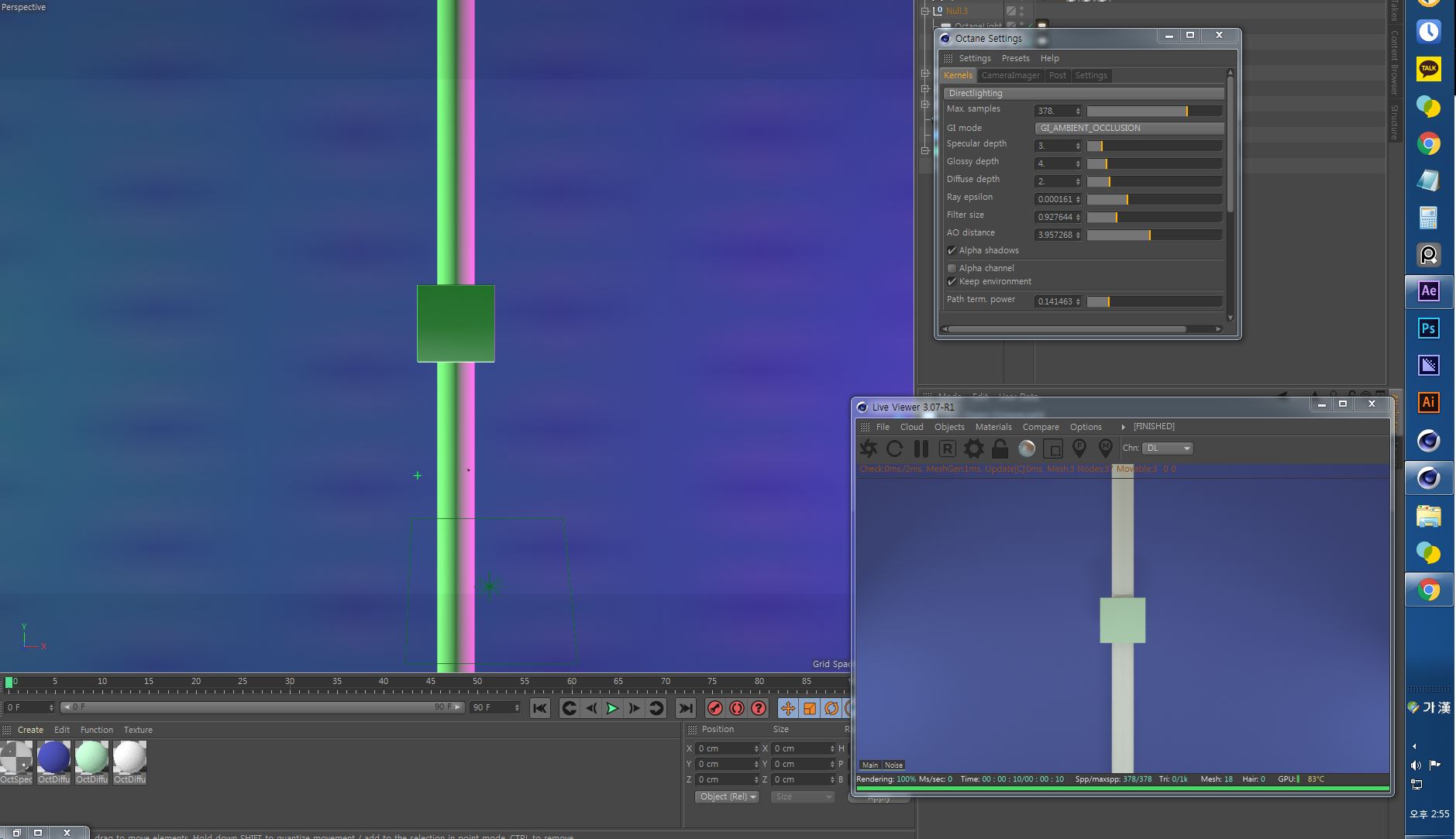This screenshot has width=1456, height=839.
Task: Step to previous frame
Action: [591, 708]
